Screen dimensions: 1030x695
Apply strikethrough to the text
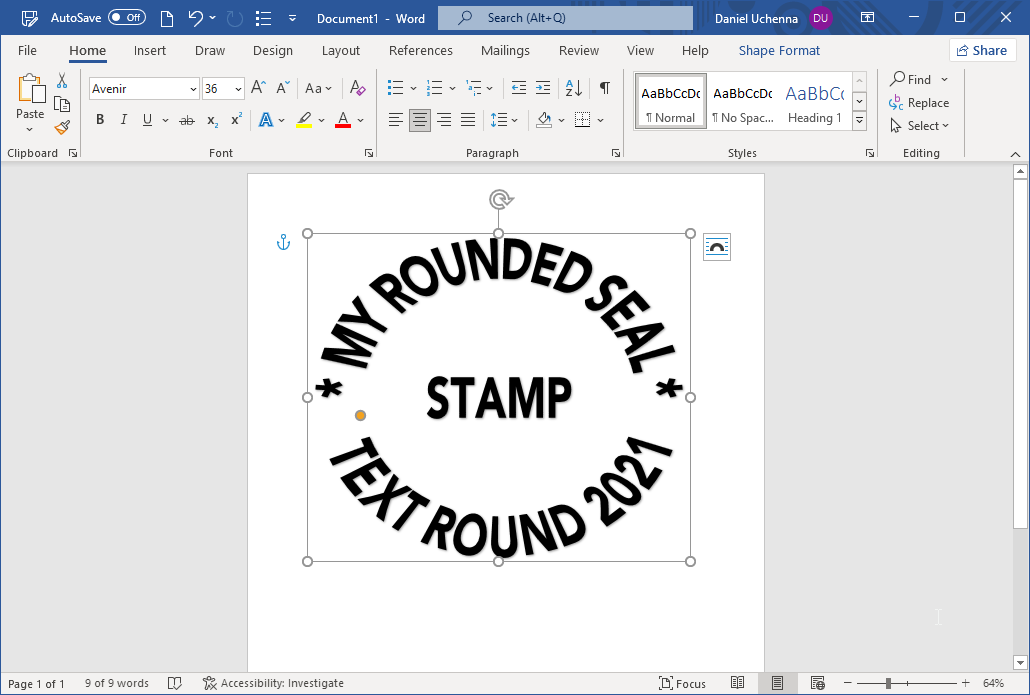click(x=186, y=119)
